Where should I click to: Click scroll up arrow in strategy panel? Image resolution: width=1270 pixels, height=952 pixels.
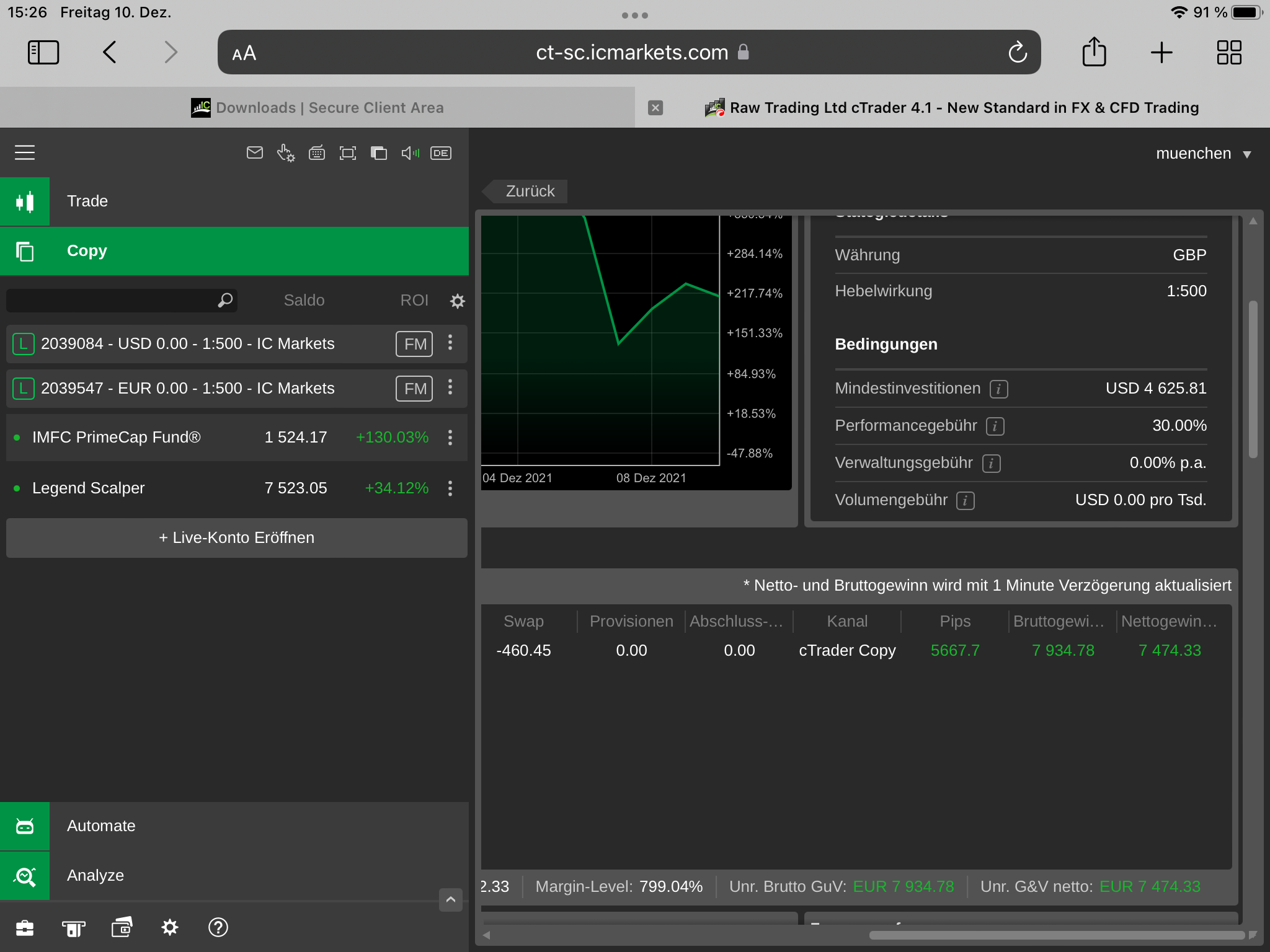(1253, 221)
